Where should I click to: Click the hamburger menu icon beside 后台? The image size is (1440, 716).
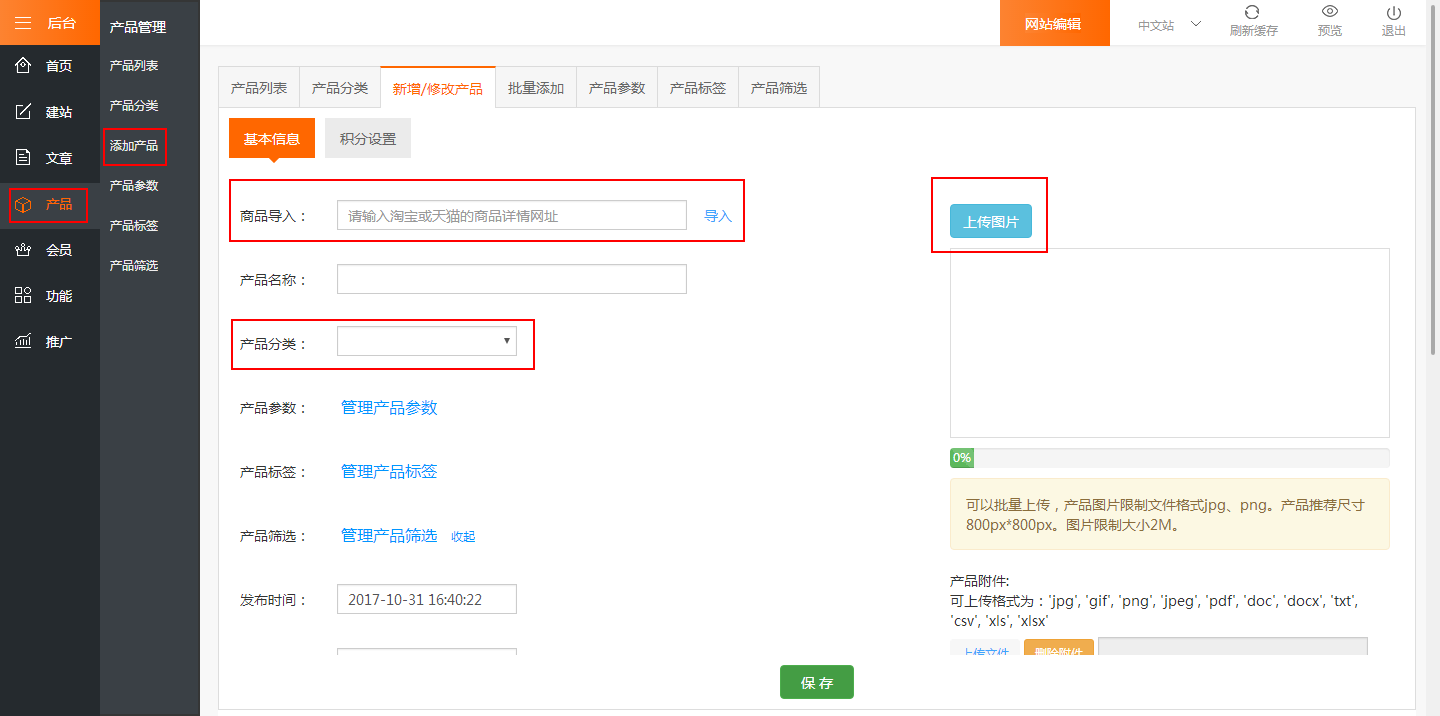(23, 22)
